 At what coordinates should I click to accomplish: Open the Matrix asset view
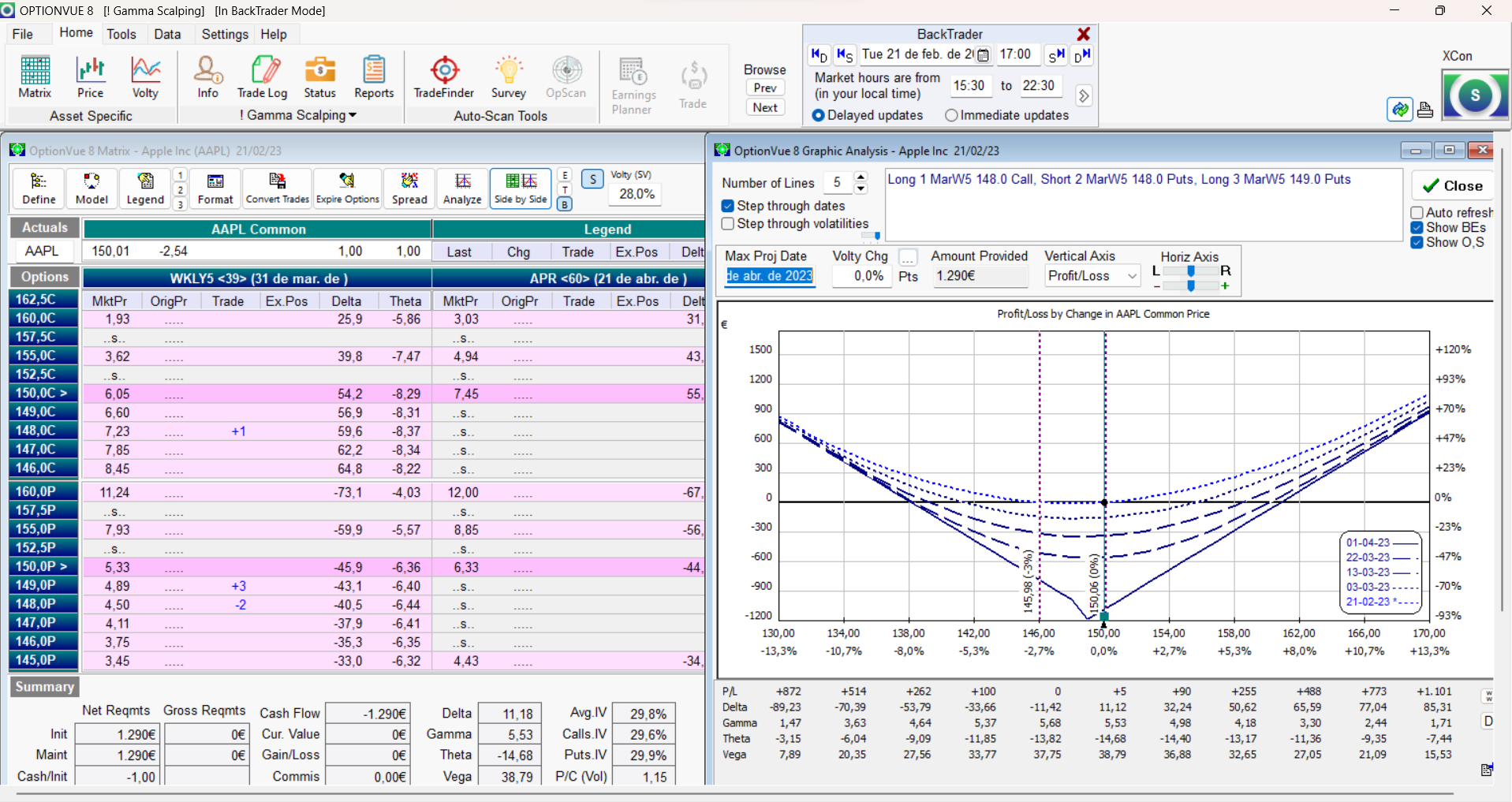[35, 77]
